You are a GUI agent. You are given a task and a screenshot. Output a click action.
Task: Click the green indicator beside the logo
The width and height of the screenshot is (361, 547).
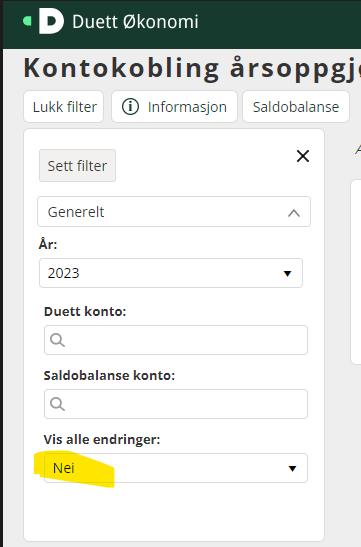pyautogui.click(x=27, y=21)
